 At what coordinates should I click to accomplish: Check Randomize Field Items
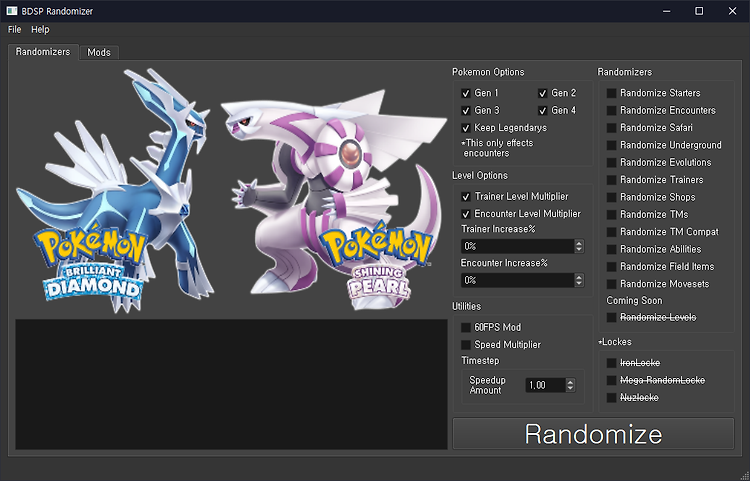pos(611,267)
